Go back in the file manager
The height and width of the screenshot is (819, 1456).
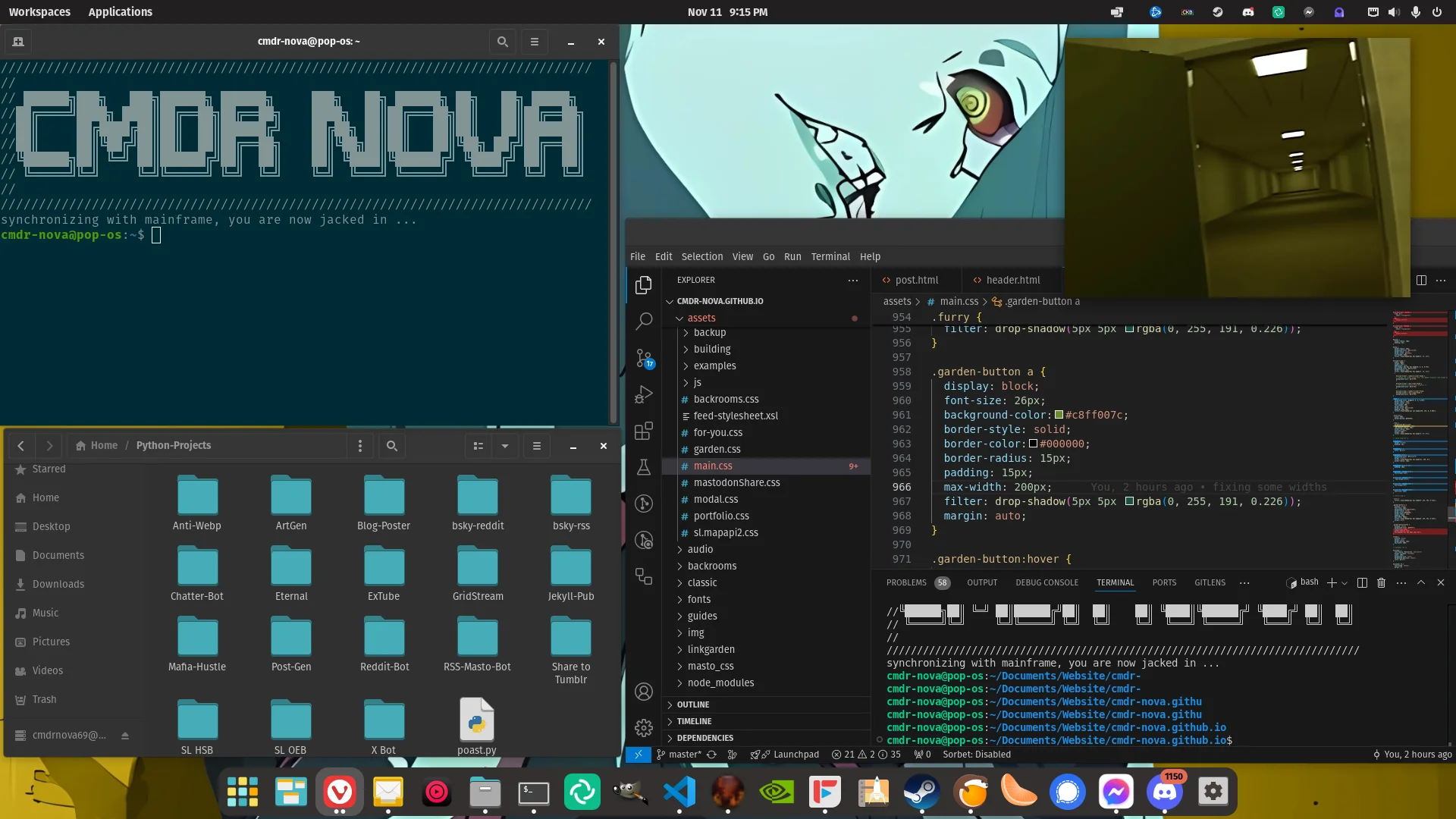[x=21, y=446]
